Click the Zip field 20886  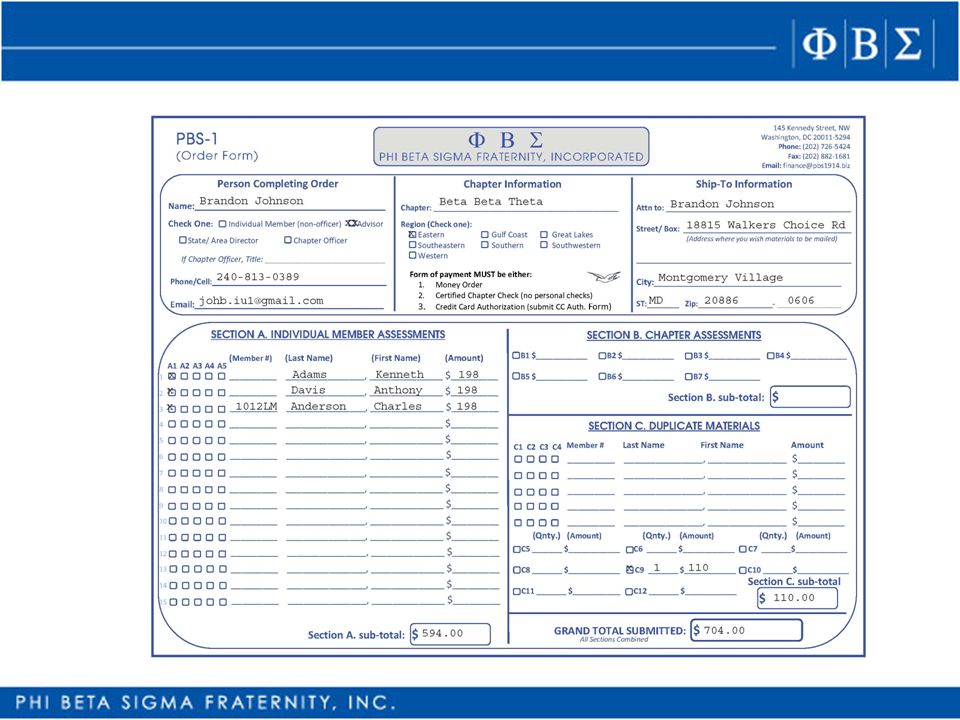[735, 301]
